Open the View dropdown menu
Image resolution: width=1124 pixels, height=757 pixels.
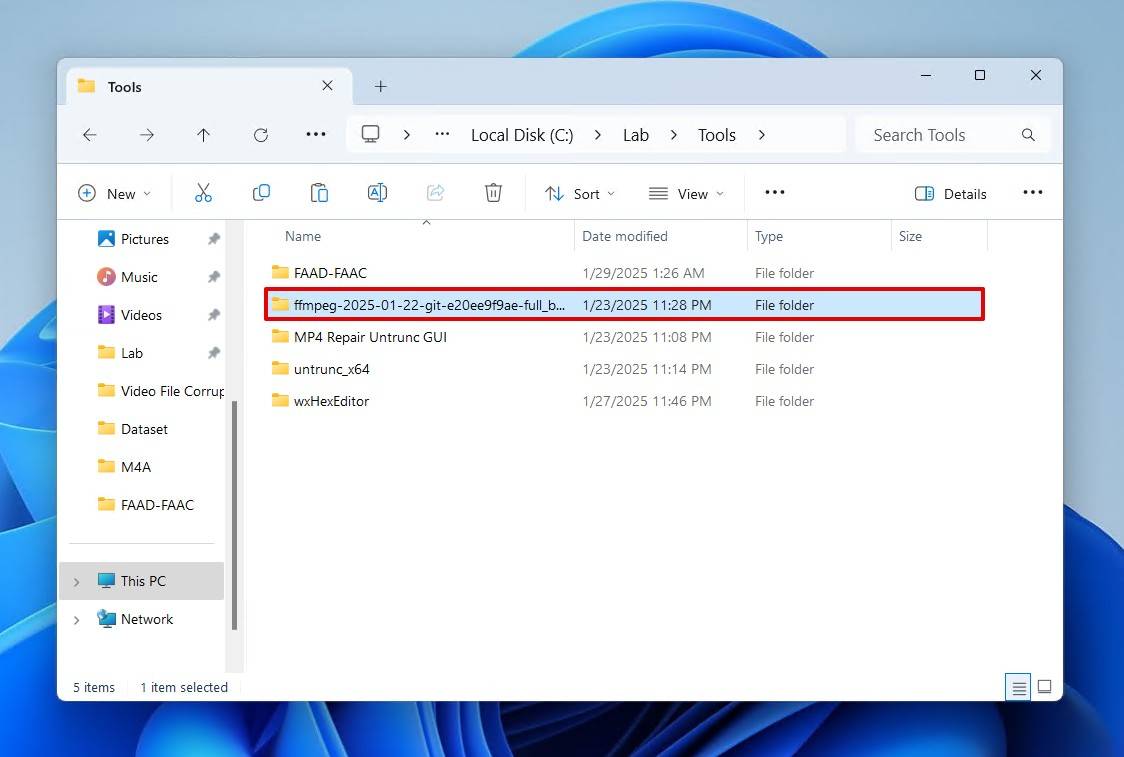[x=686, y=194]
